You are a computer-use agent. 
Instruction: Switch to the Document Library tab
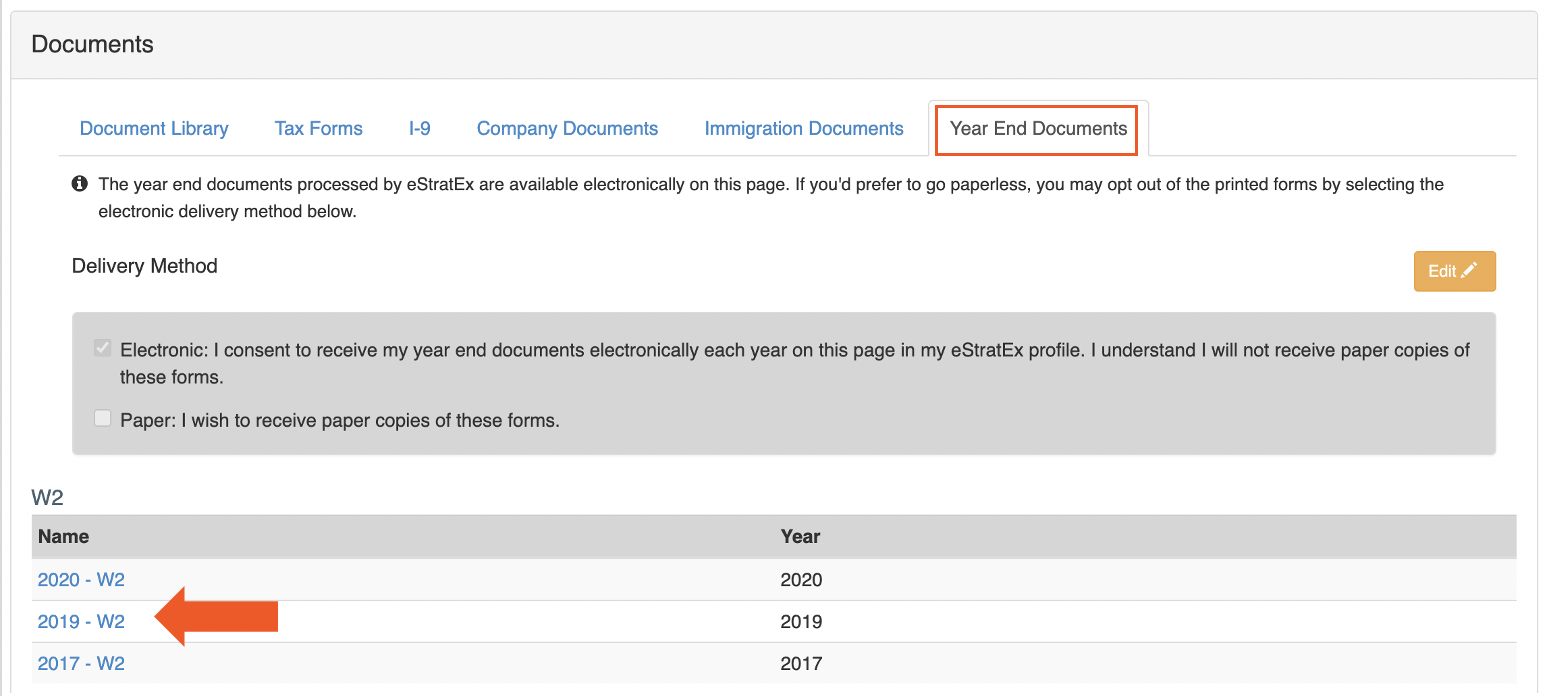pos(154,128)
